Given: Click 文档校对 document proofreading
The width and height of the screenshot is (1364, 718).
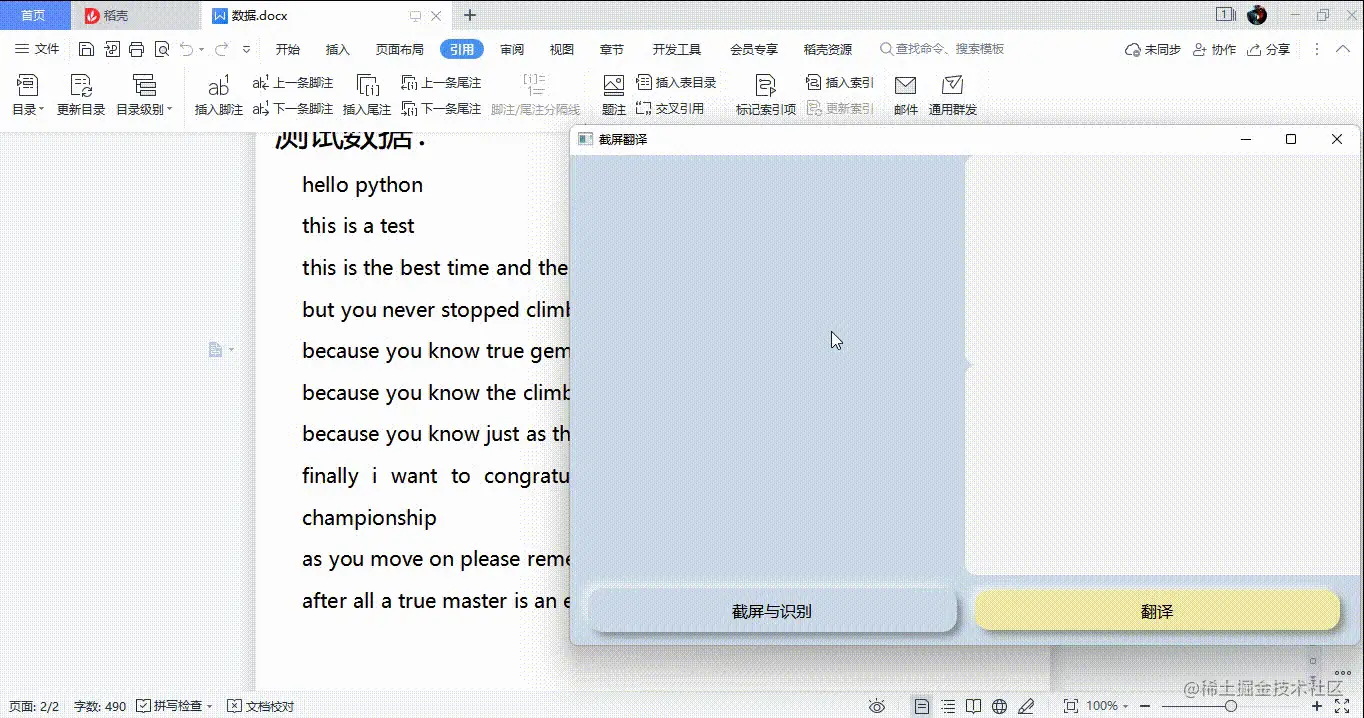Looking at the screenshot, I should tap(261, 706).
